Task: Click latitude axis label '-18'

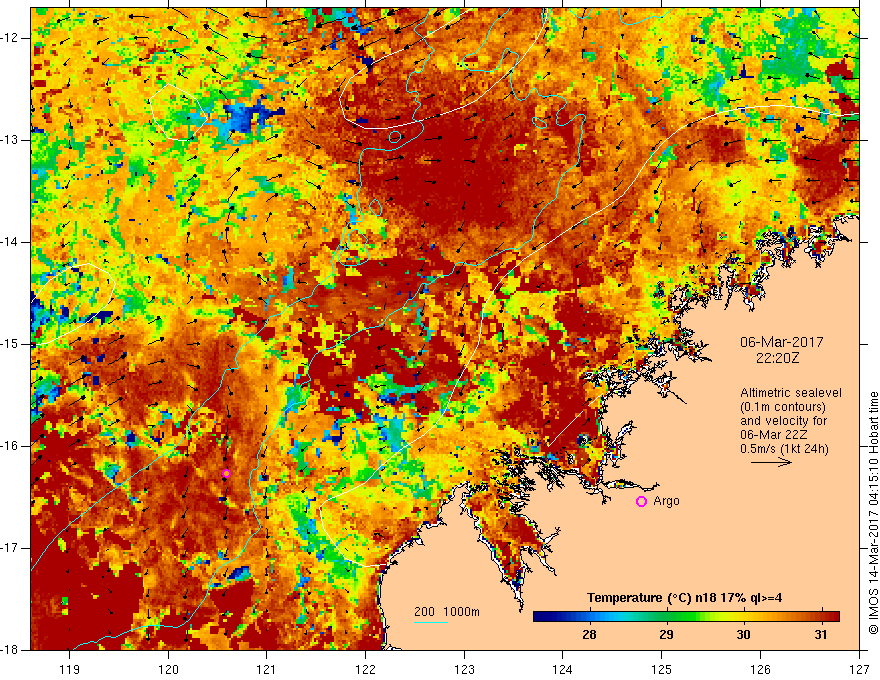Action: coord(11,650)
